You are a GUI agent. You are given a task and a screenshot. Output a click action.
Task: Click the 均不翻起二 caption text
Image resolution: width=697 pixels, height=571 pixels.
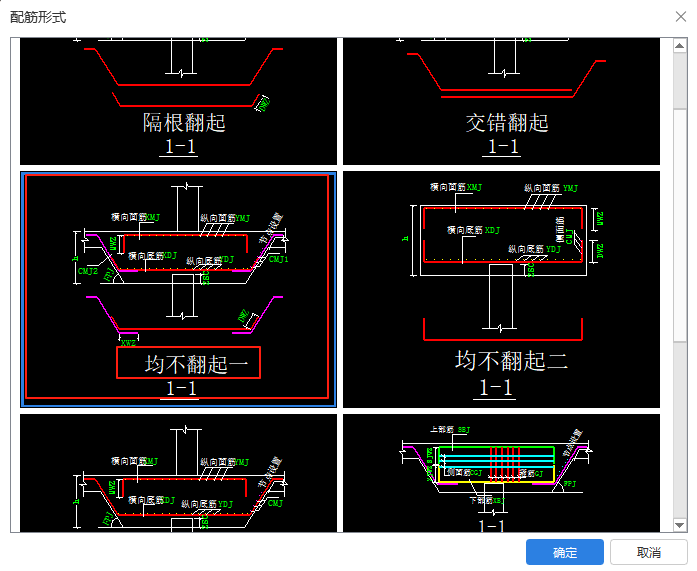(512, 360)
